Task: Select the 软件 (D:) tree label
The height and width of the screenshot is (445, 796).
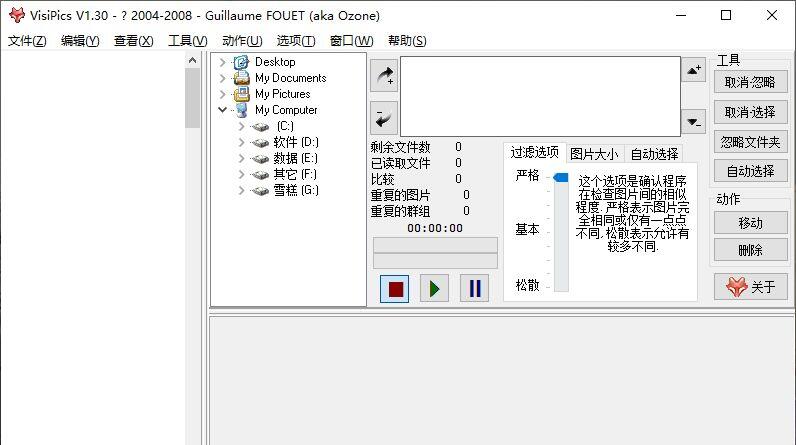Action: (x=296, y=142)
